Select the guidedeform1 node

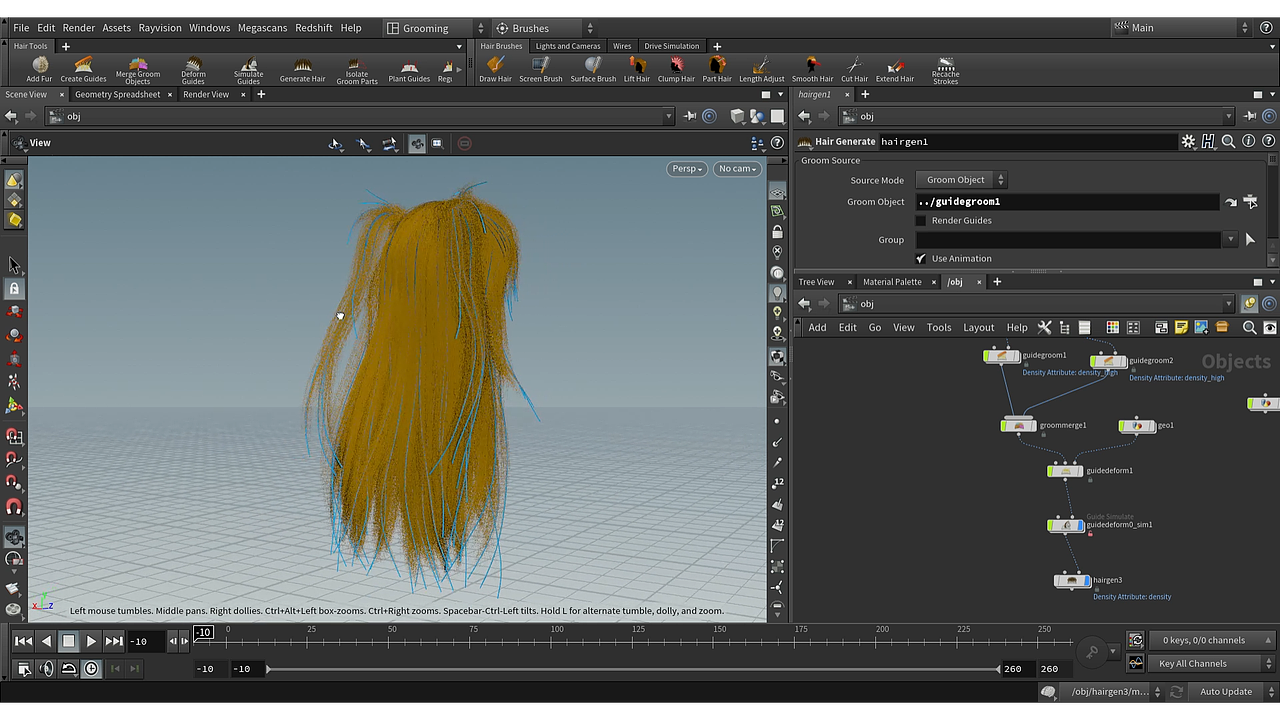1065,471
